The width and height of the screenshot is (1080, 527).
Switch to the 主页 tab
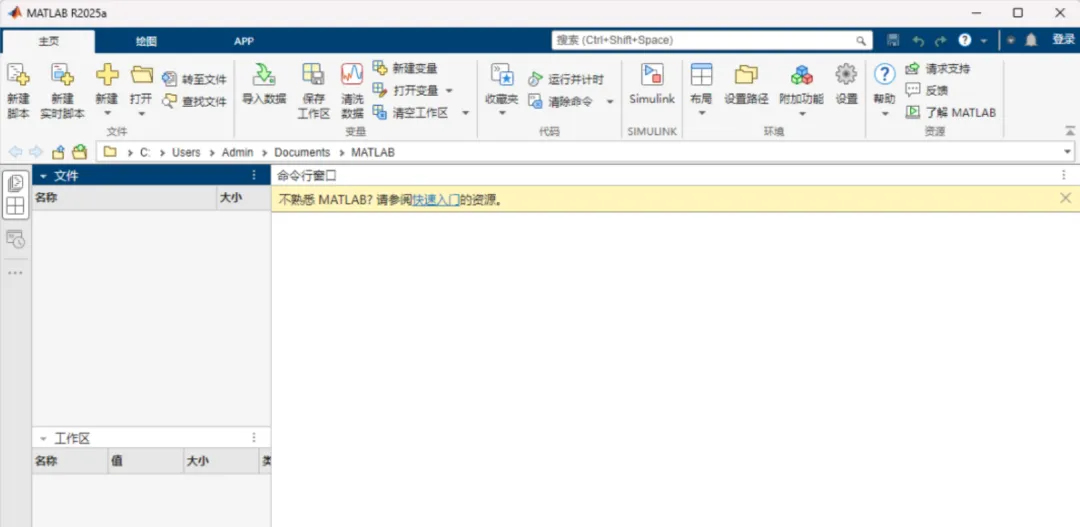[48, 41]
